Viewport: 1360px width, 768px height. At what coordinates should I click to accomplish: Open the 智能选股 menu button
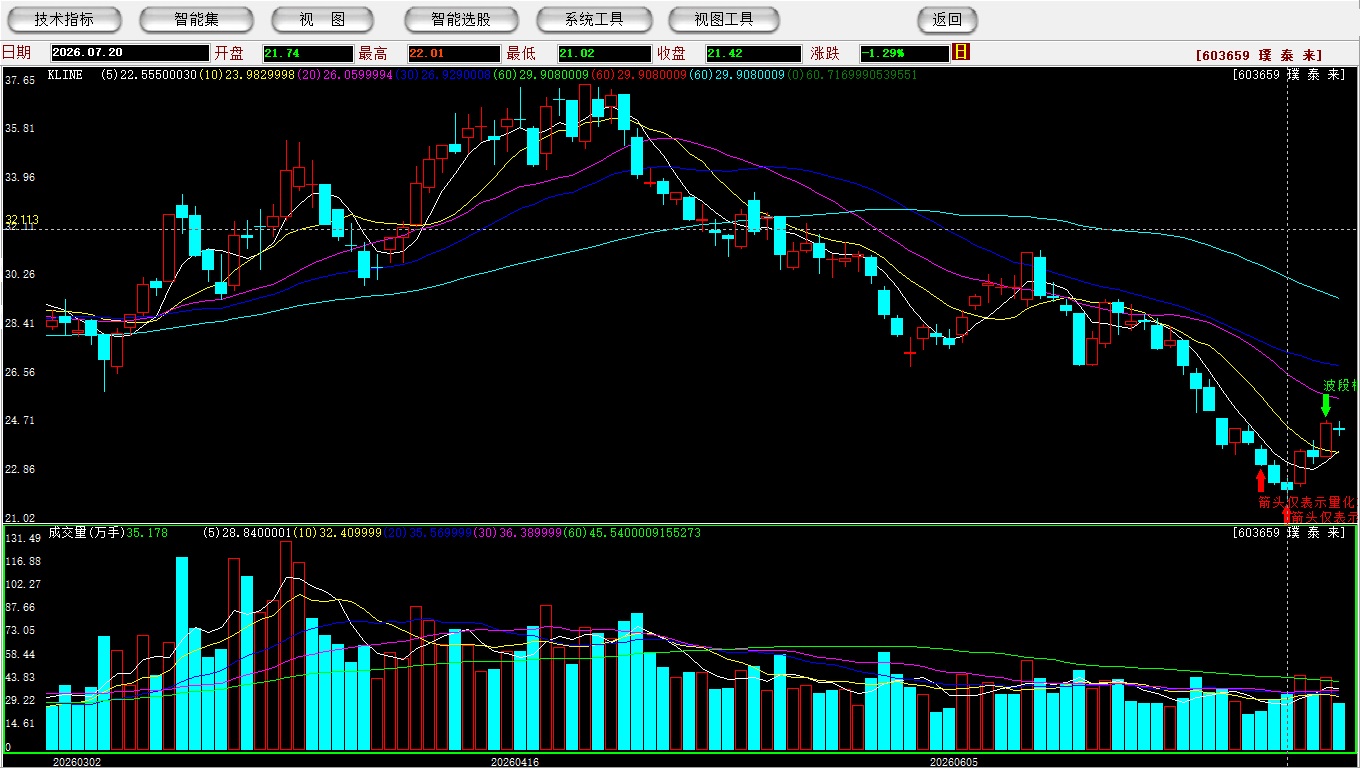click(x=461, y=20)
